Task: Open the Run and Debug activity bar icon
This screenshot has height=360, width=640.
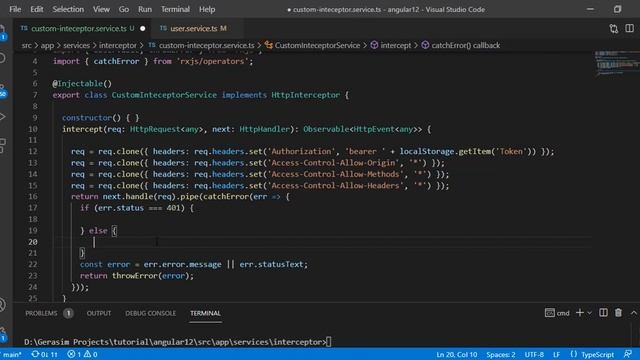Action: pyautogui.click(x=3, y=117)
